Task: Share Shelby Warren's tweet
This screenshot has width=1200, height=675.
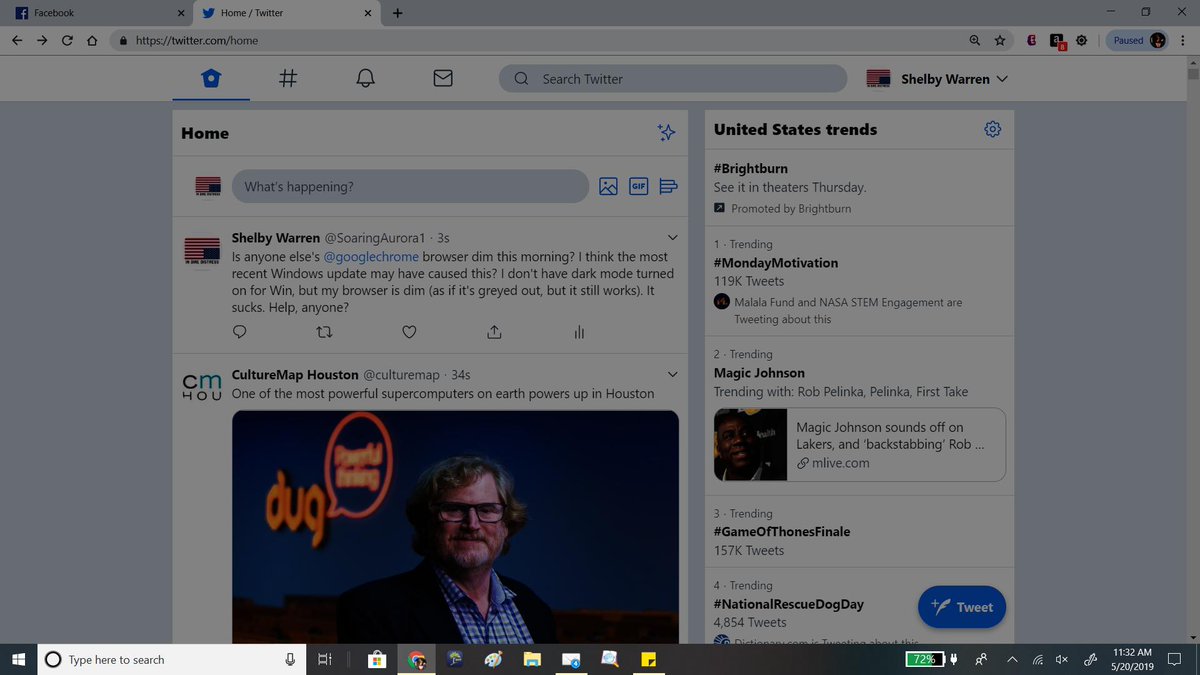Action: click(494, 332)
